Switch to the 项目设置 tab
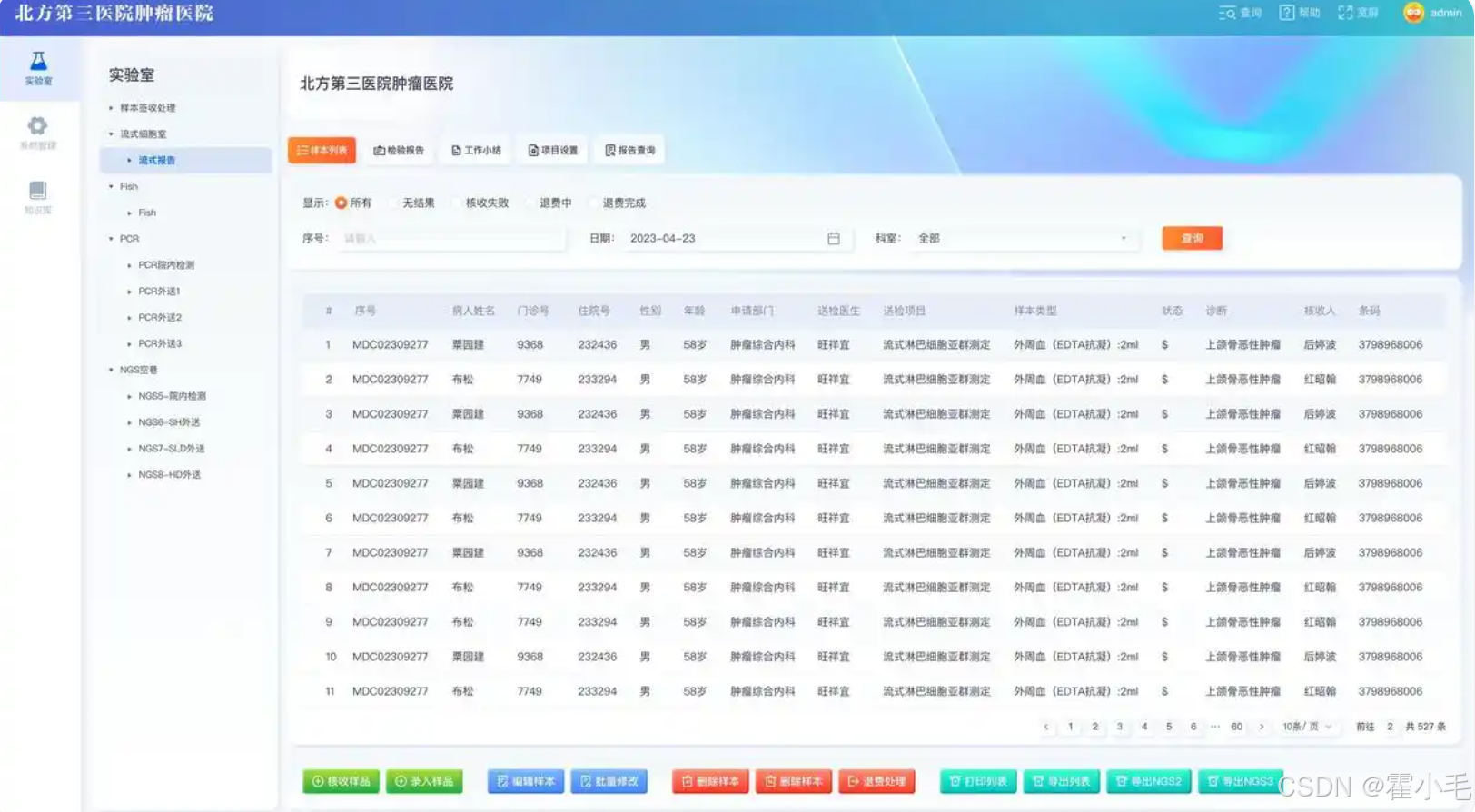This screenshot has height=812, width=1475. (x=553, y=150)
